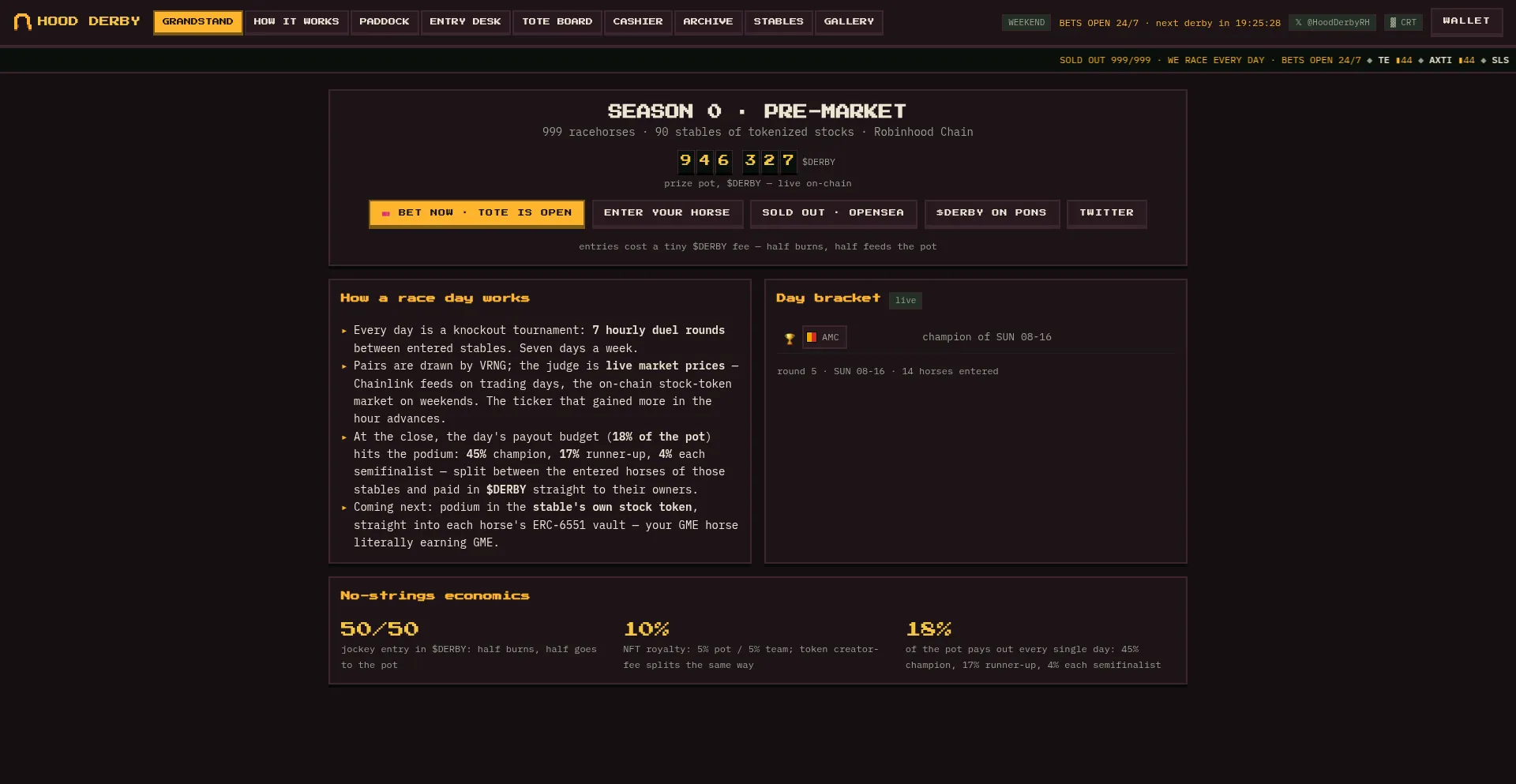Open the Entry Desk tab
This screenshot has height=784, width=1516.
pos(465,22)
